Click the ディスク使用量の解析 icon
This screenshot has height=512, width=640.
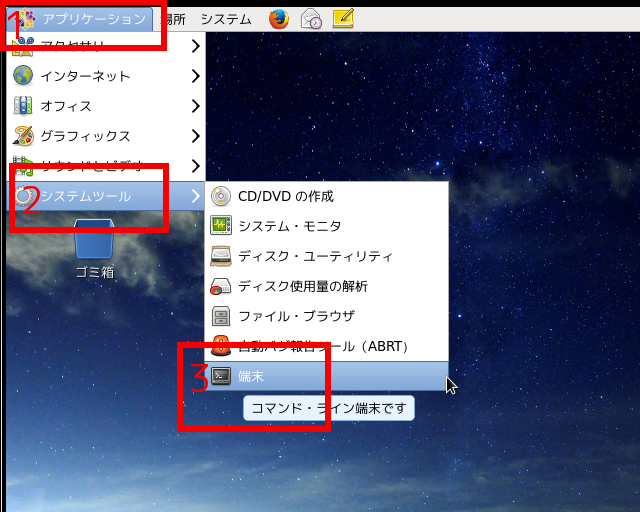(221, 286)
